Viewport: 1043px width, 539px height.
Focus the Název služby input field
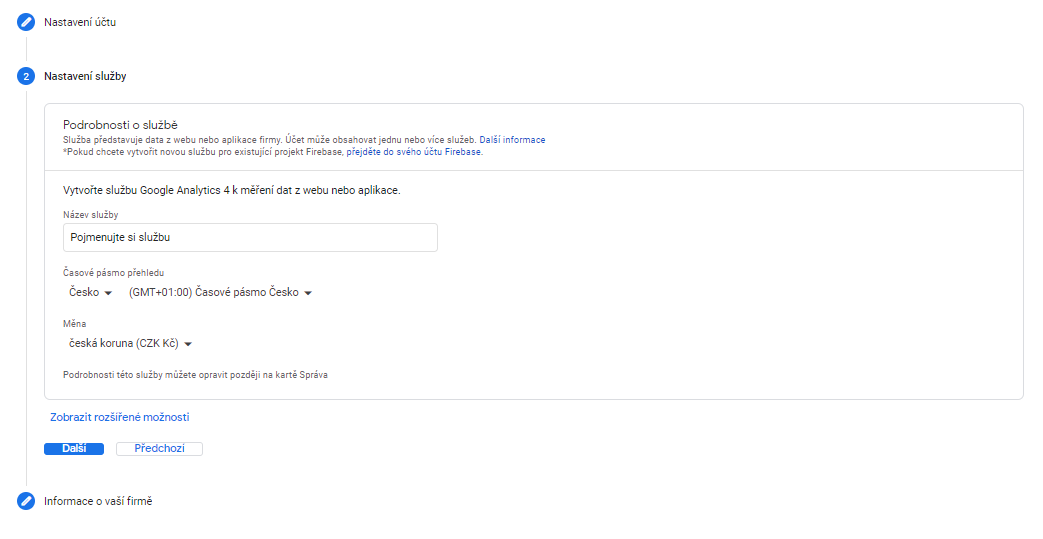pos(250,238)
